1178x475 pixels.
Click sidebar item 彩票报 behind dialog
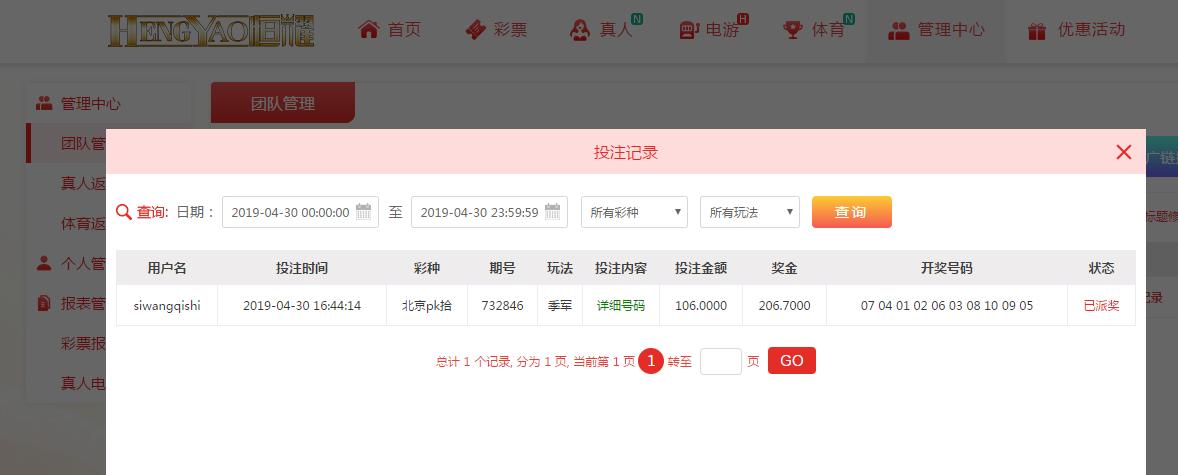click(83, 343)
